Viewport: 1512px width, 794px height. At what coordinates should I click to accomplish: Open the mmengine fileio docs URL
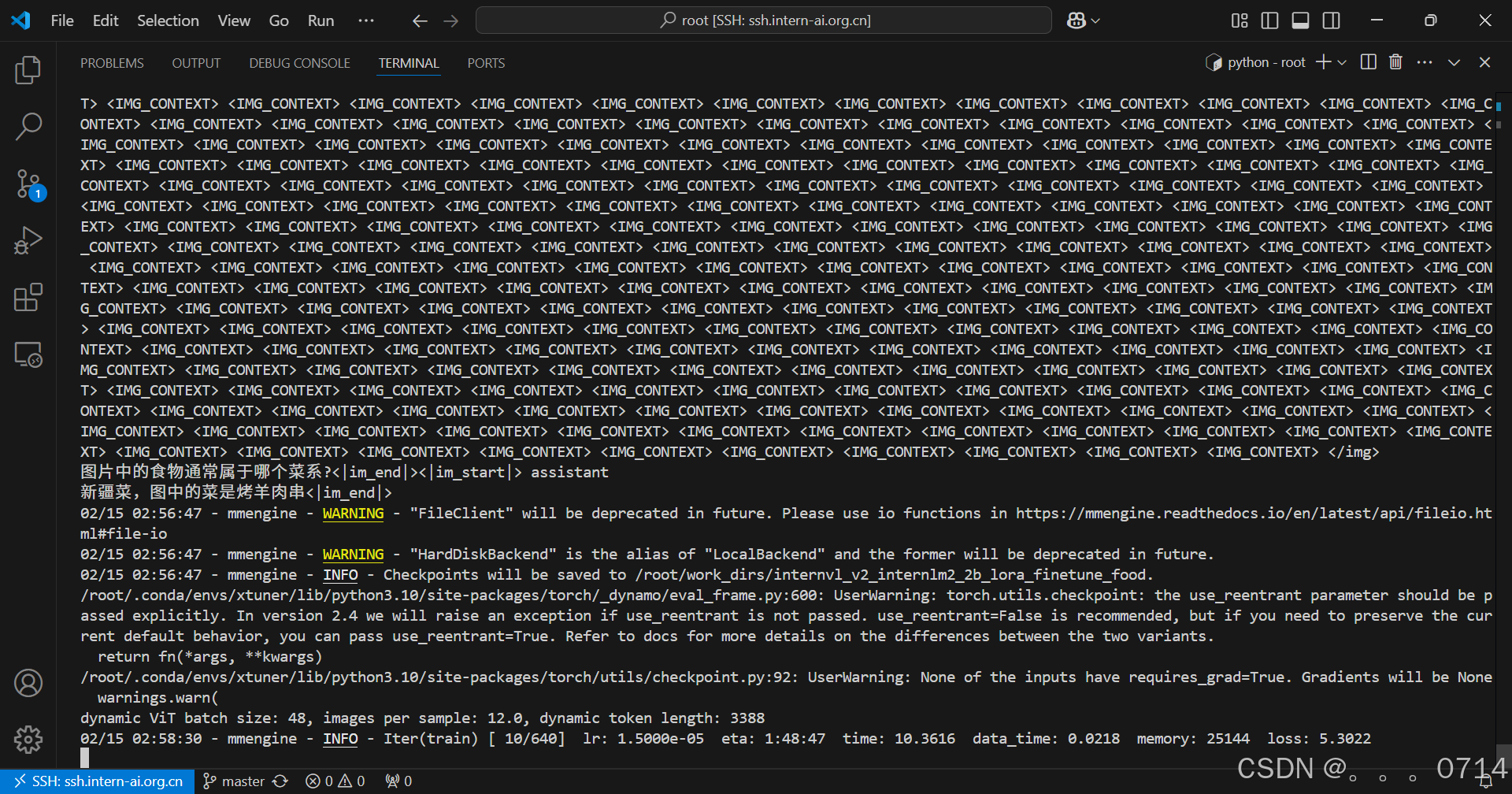tap(1254, 514)
